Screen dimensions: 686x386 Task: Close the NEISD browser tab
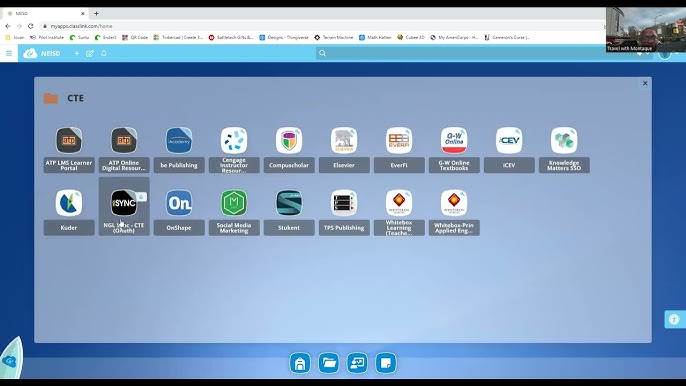tap(83, 14)
